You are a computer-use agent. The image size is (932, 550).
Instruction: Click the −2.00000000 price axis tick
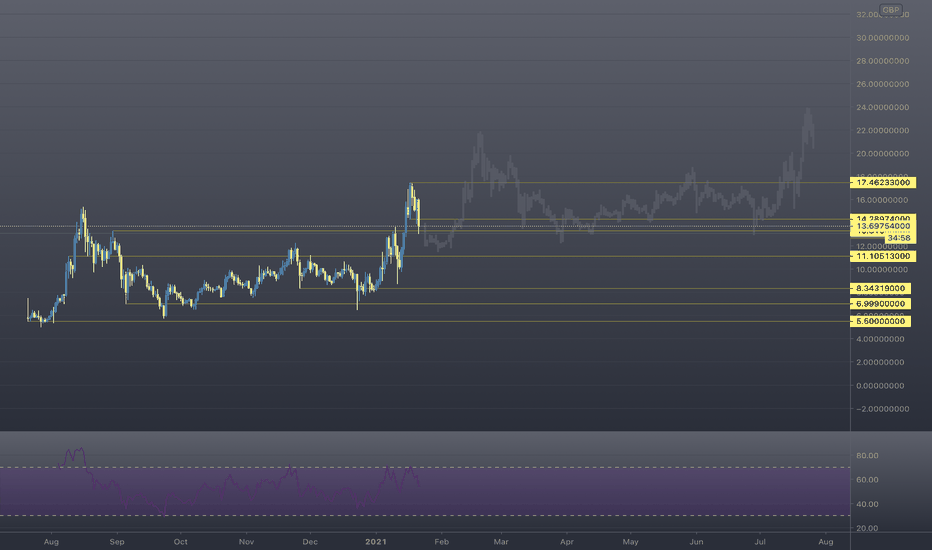tap(883, 408)
